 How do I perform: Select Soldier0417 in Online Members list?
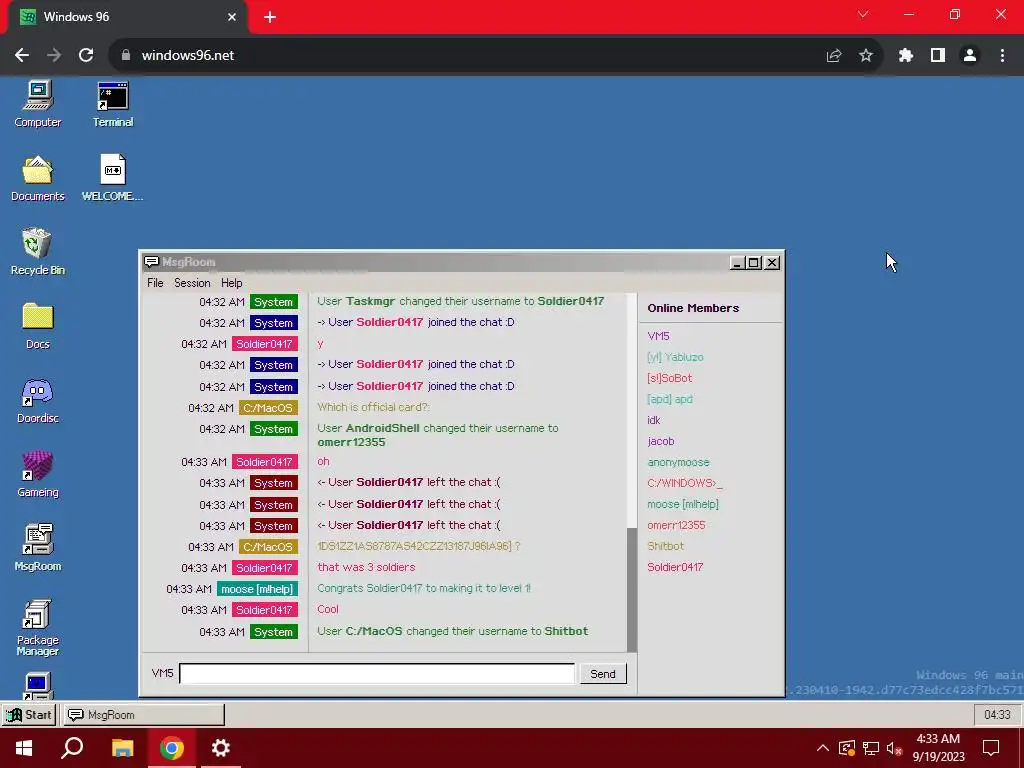675,566
